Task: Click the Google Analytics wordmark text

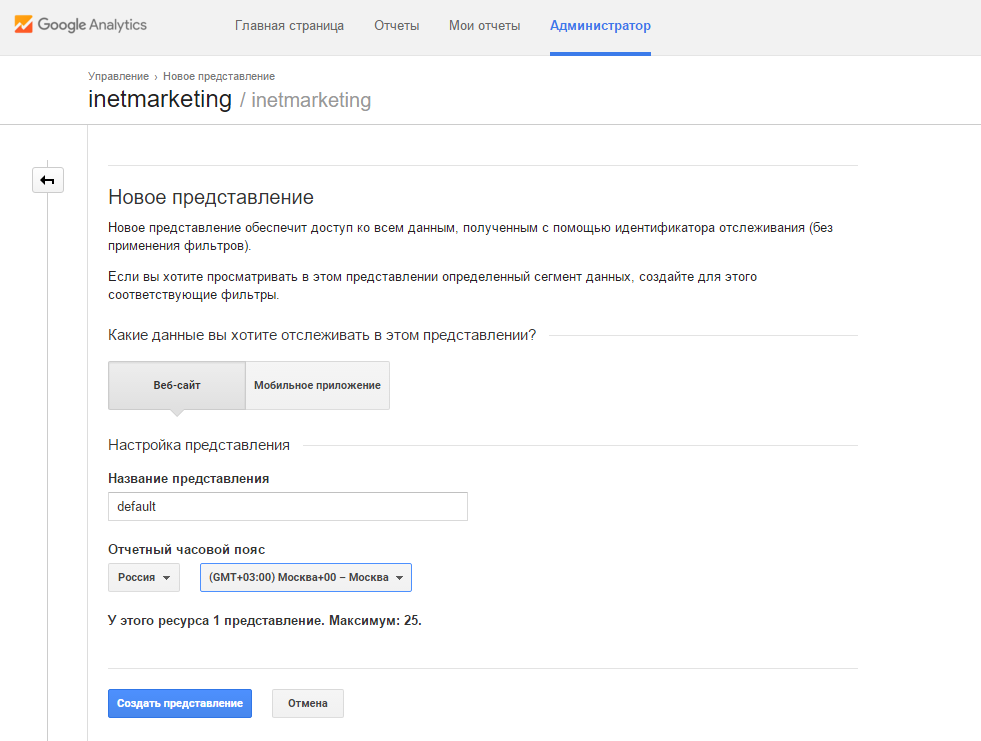Action: coord(92,25)
